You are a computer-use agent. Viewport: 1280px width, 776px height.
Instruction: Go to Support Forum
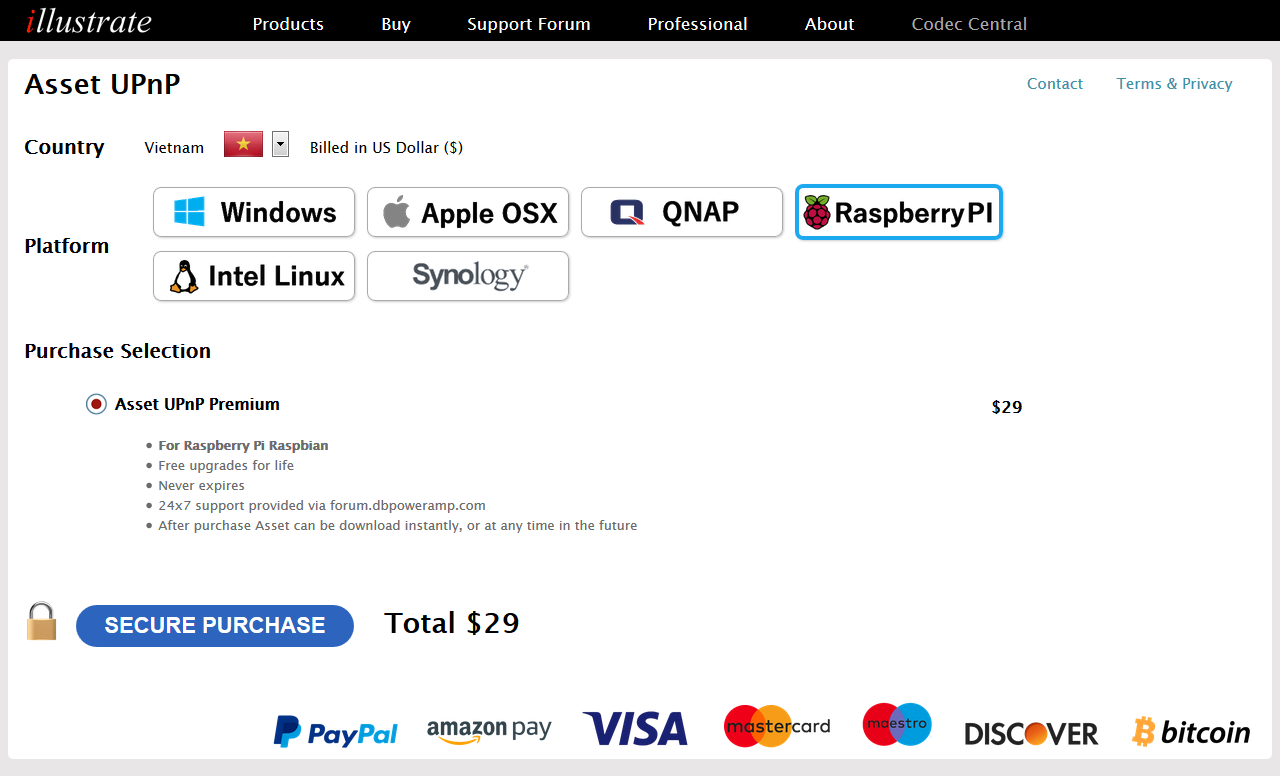[529, 24]
